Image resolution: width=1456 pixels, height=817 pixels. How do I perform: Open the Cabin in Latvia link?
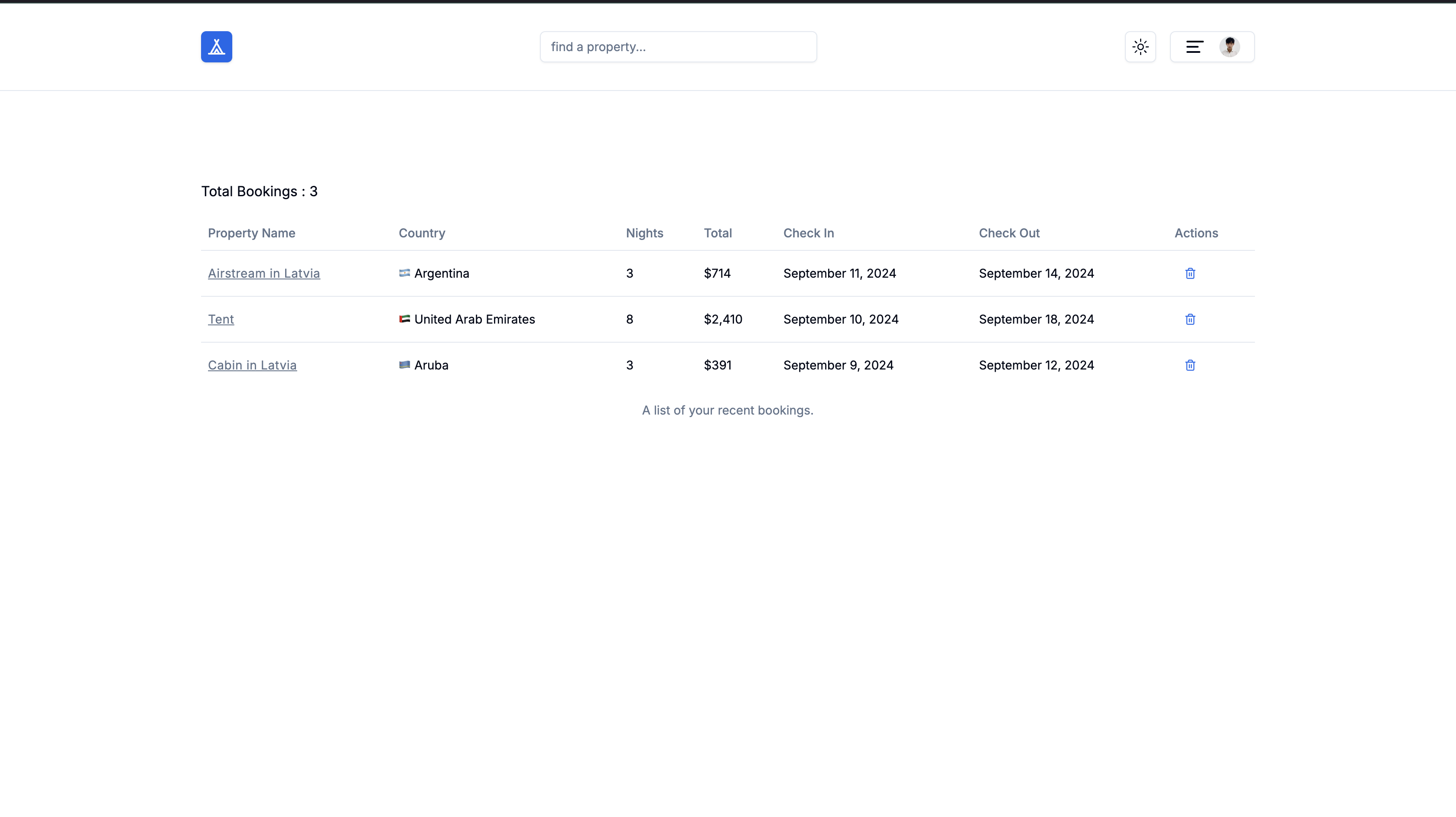(252, 365)
